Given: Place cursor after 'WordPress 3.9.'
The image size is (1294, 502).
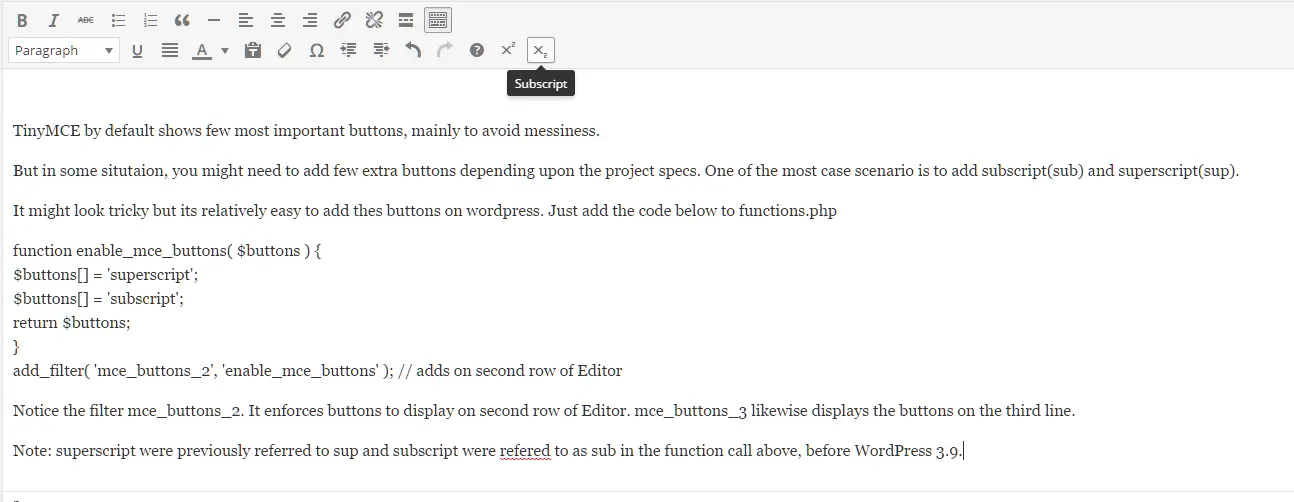Looking at the screenshot, I should click(x=963, y=451).
